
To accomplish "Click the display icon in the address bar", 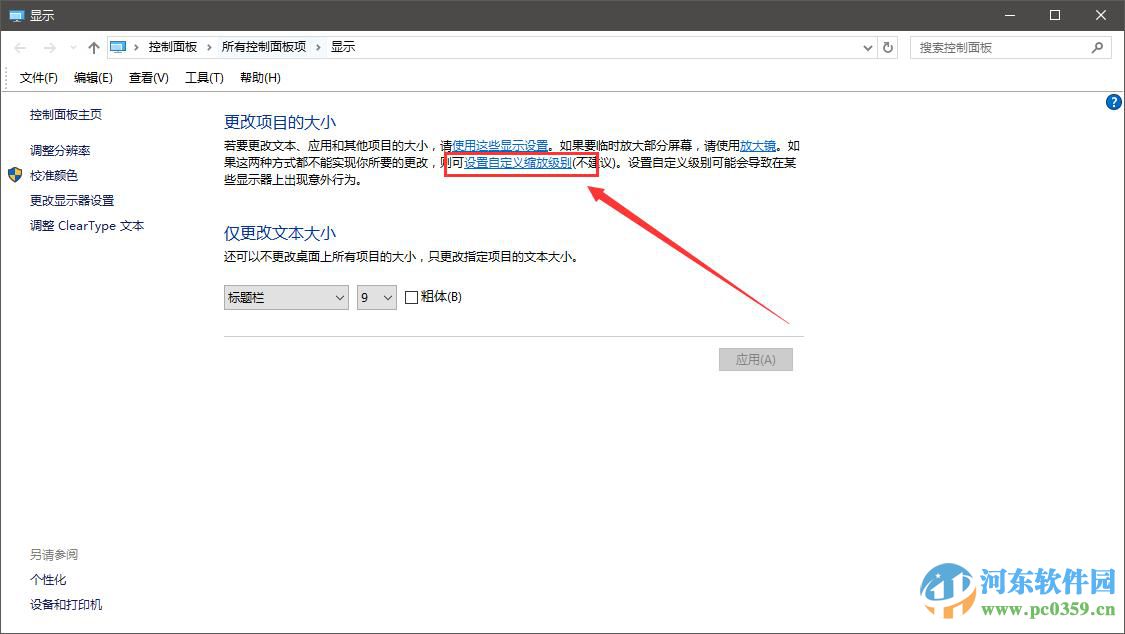I will click(x=118, y=46).
